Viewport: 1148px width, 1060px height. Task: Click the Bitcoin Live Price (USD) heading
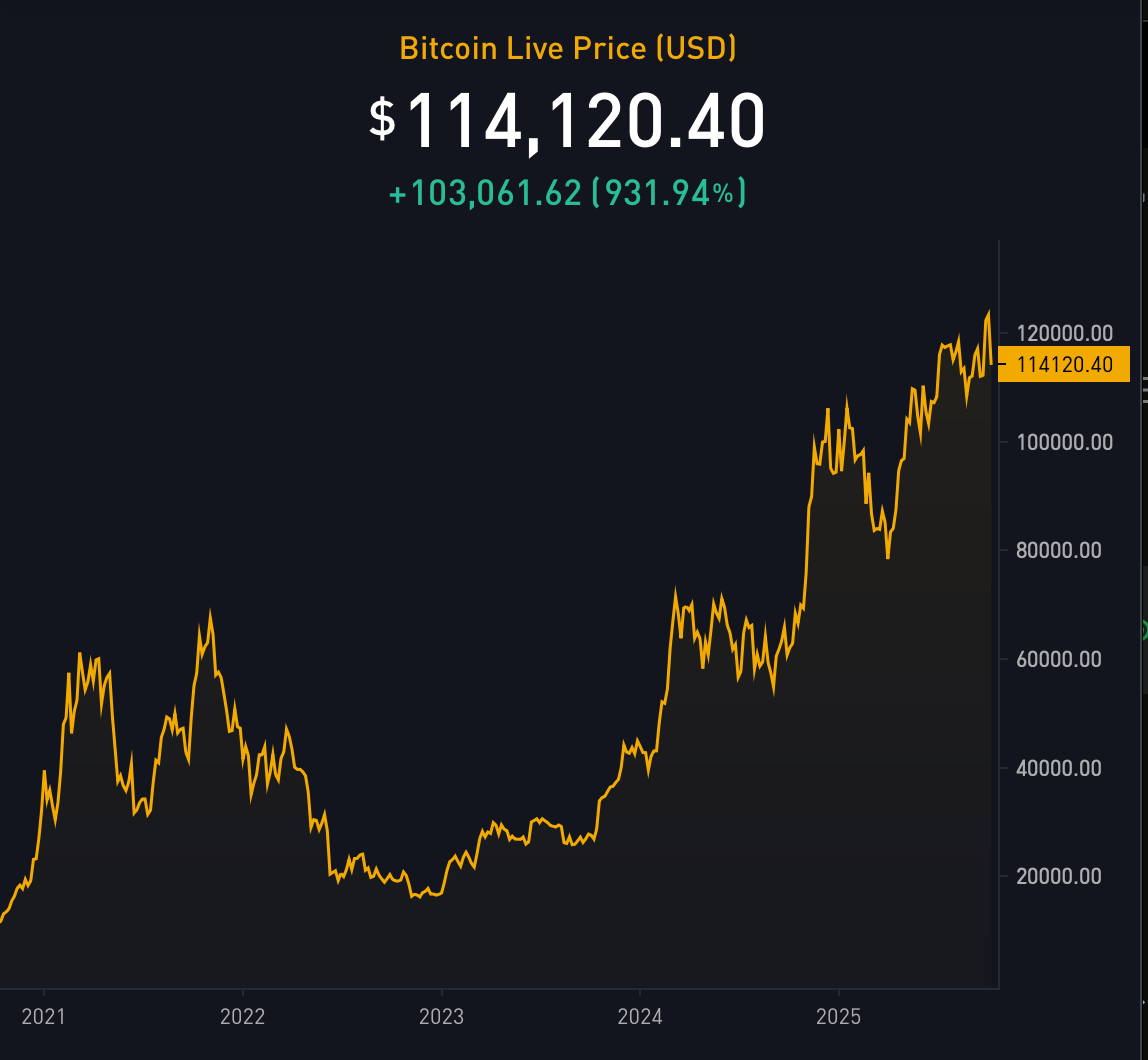tap(567, 48)
